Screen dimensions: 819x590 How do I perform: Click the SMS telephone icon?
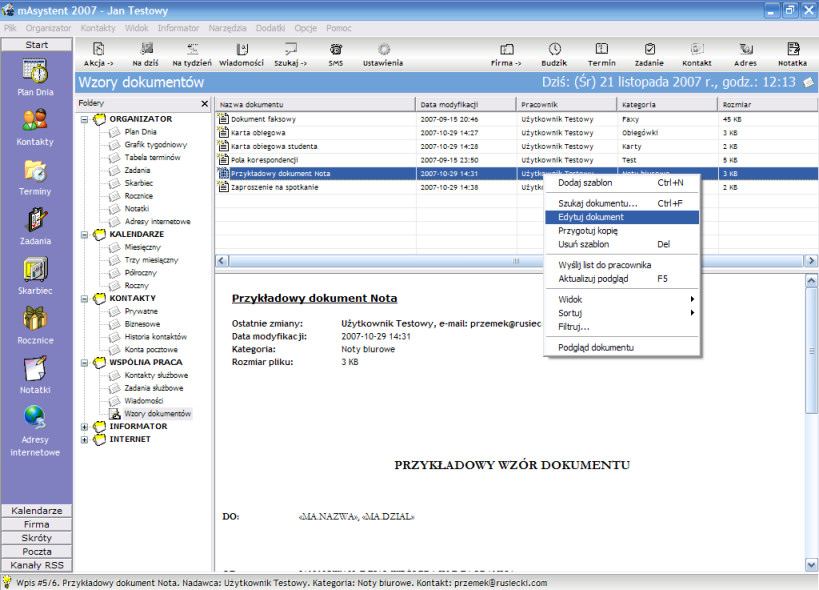click(x=336, y=50)
